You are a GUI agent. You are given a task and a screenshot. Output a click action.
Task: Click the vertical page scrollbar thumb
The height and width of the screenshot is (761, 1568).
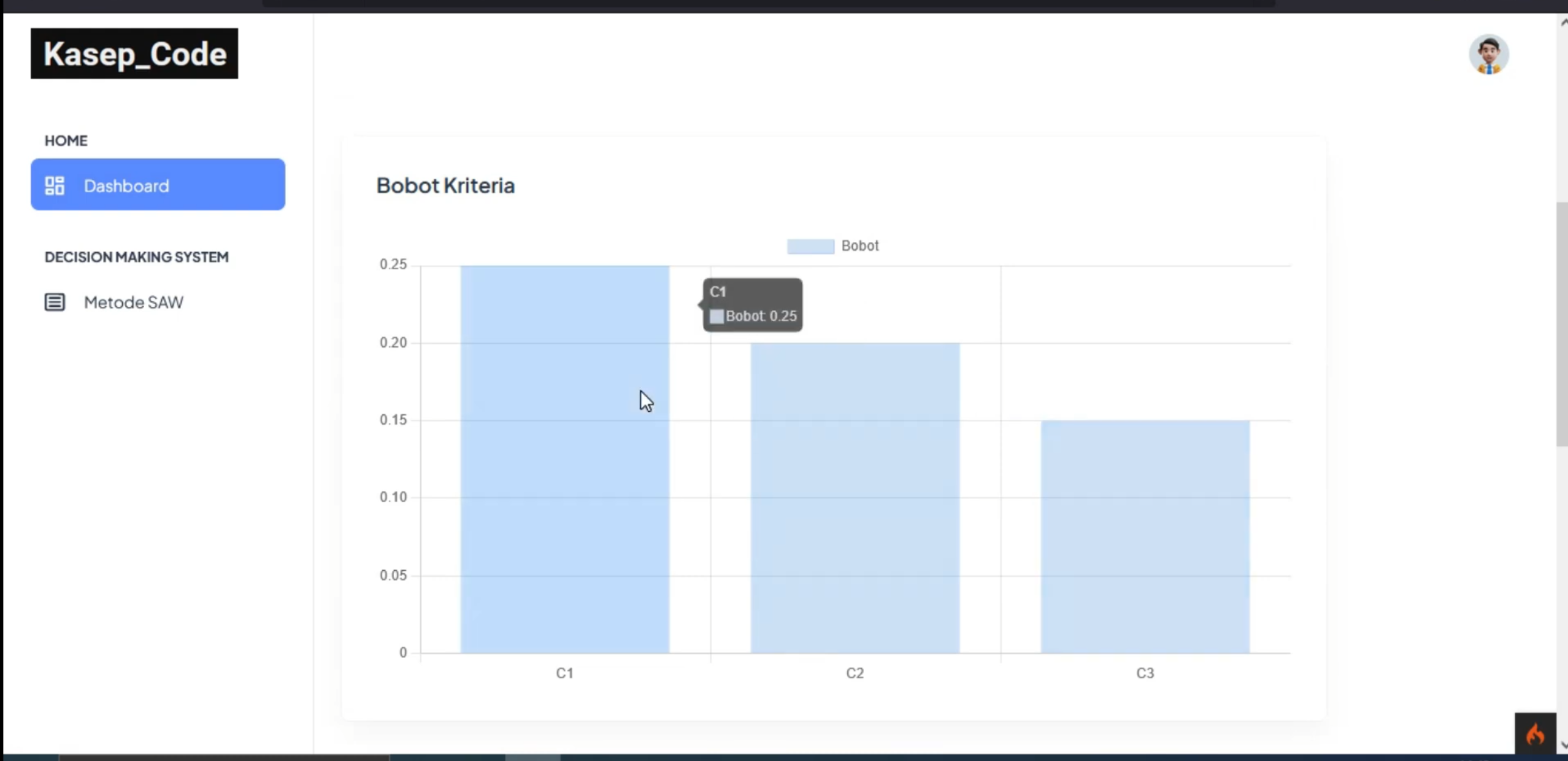point(1562,324)
